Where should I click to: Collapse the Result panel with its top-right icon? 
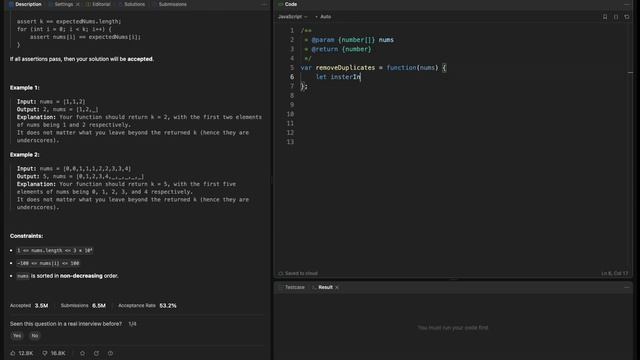tap(627, 287)
